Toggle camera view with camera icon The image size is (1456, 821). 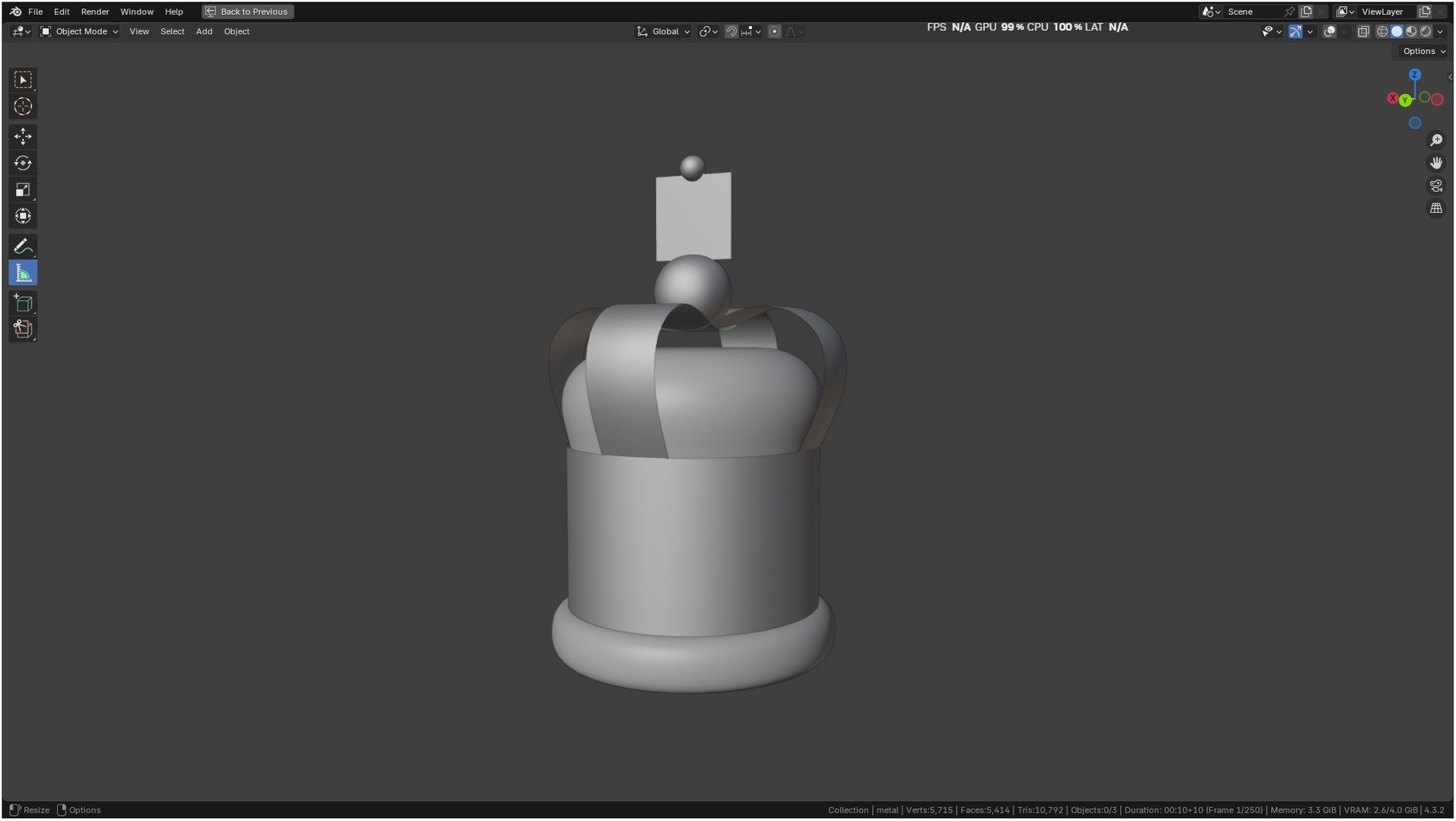[1436, 185]
